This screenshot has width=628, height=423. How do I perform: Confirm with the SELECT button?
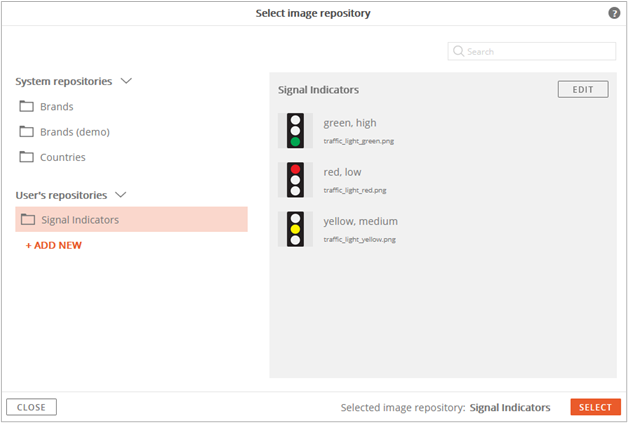595,407
